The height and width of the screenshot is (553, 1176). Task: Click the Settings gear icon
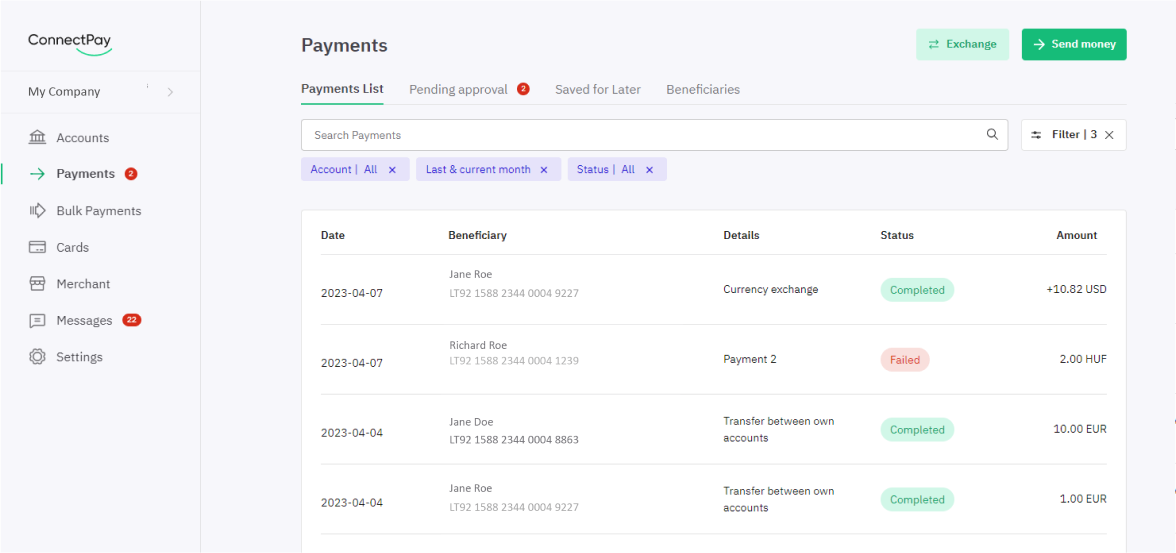38,357
